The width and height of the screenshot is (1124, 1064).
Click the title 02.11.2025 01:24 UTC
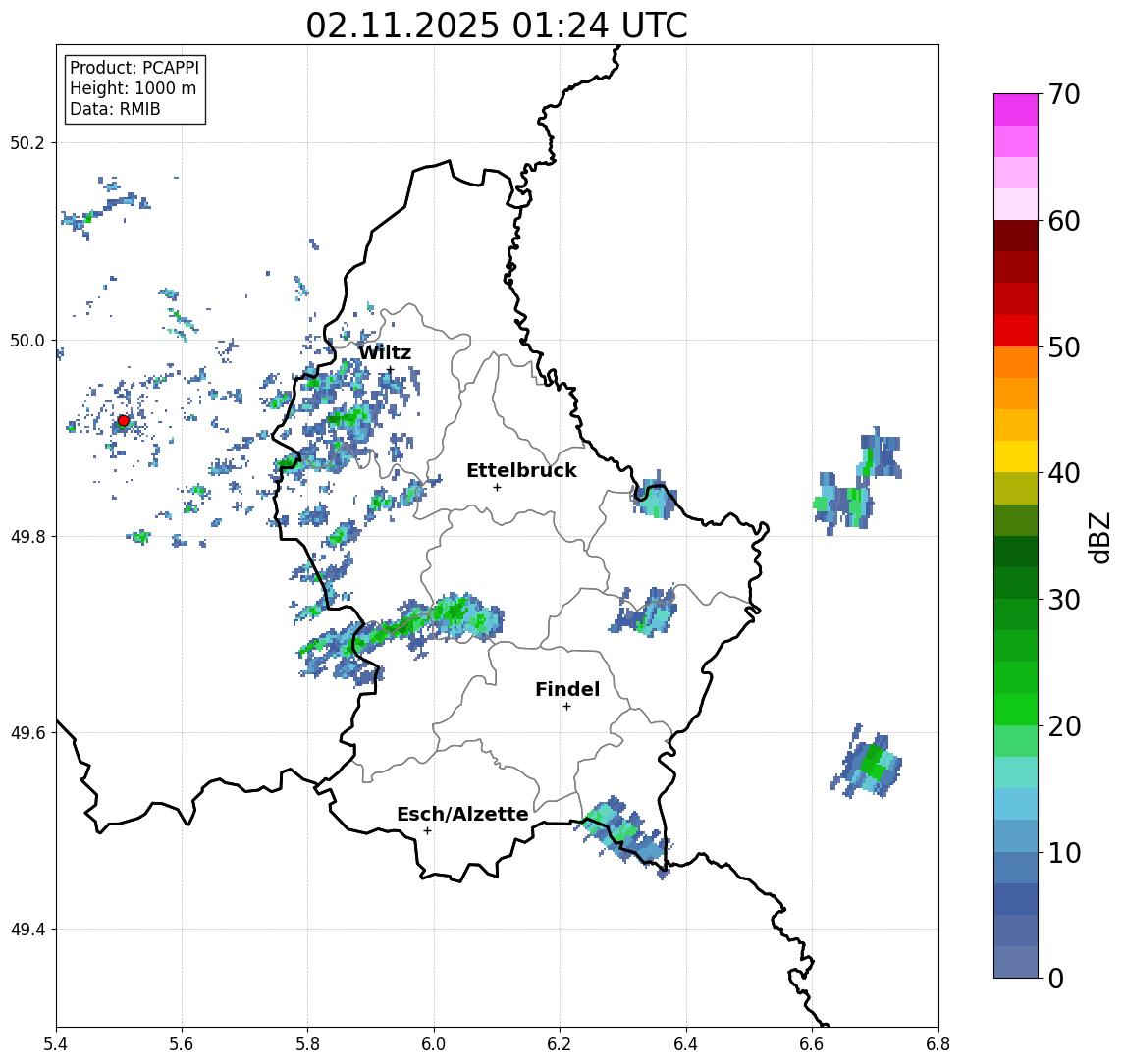click(496, 26)
